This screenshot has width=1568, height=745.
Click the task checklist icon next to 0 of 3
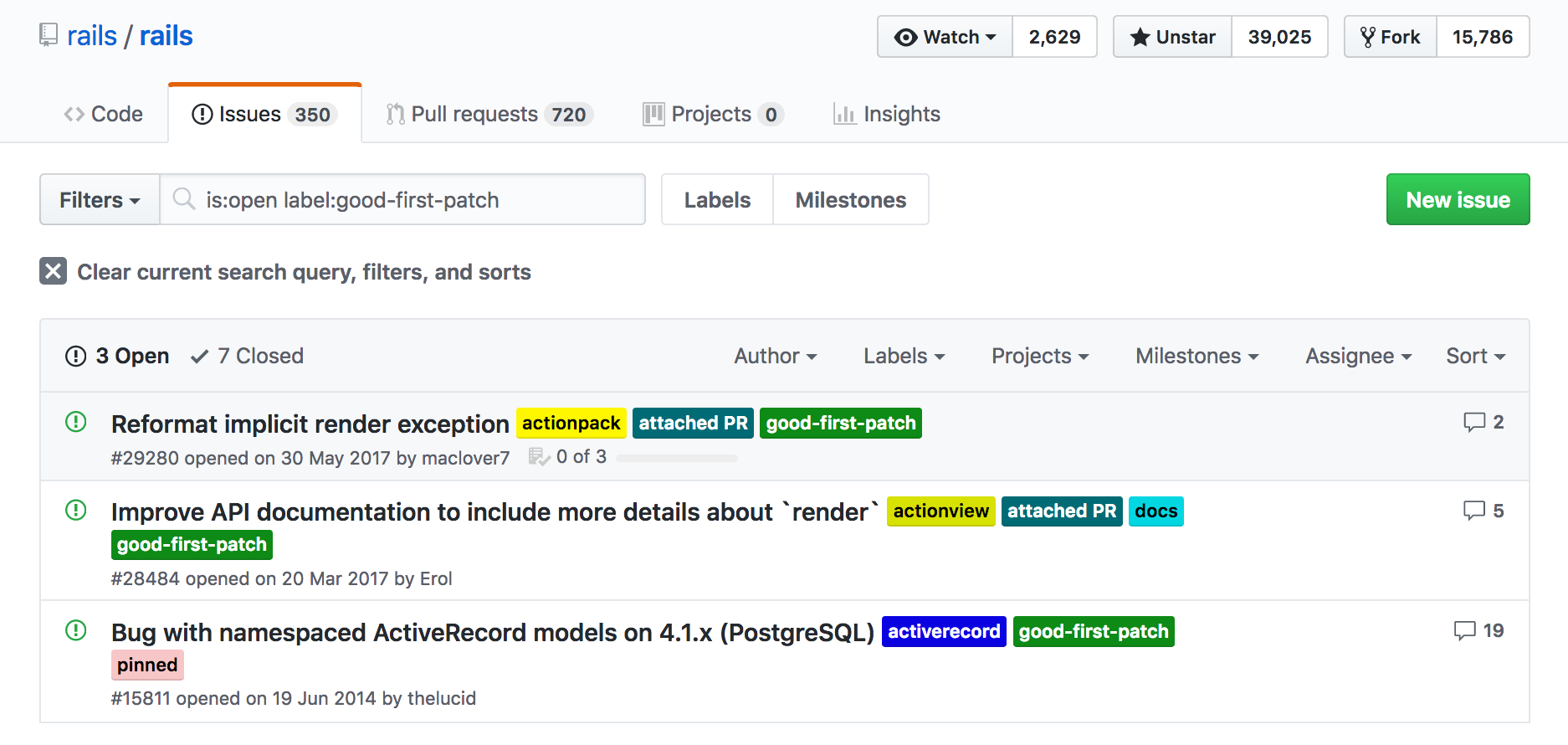(x=539, y=457)
